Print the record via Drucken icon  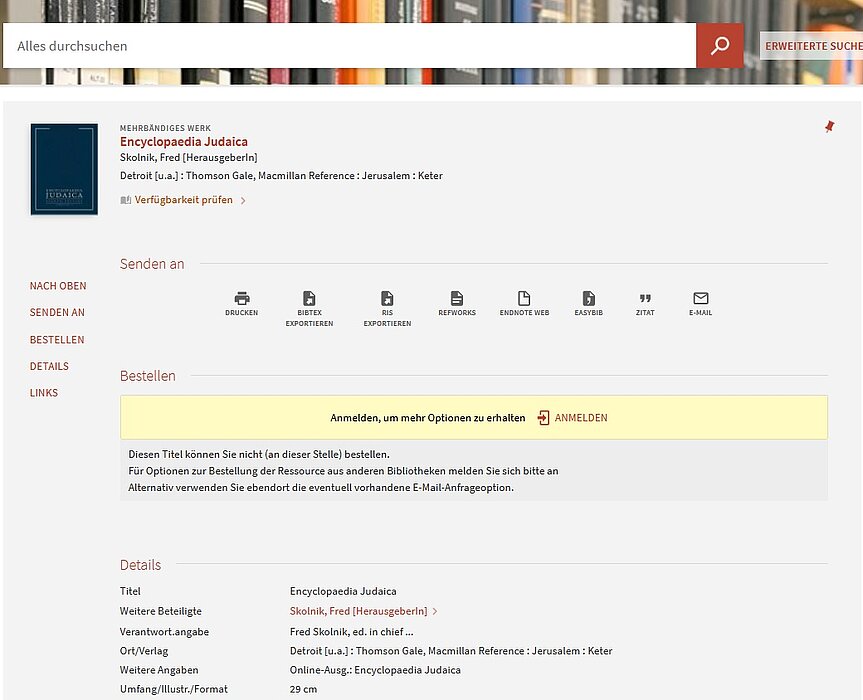point(242,304)
